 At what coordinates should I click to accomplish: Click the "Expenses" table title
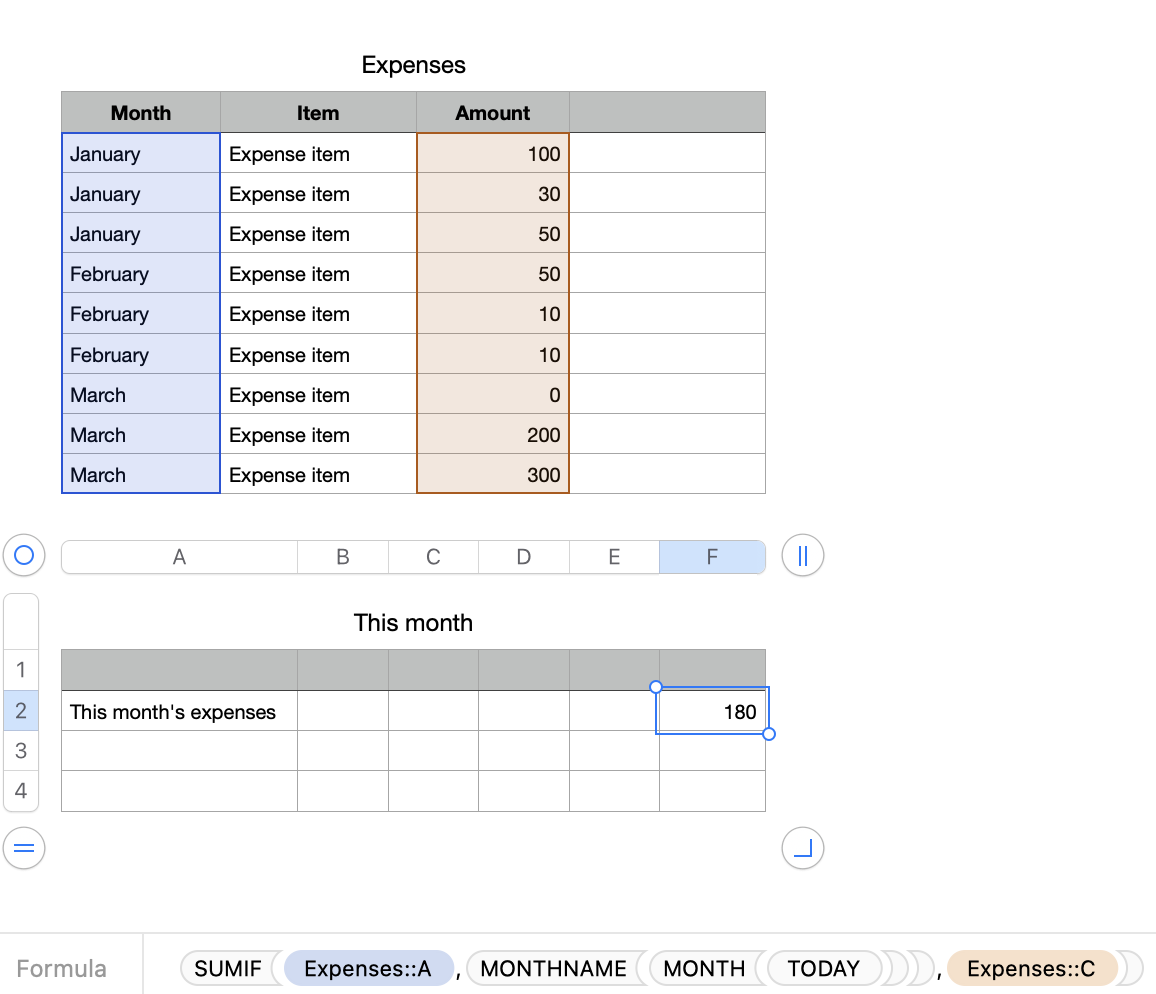pos(413,64)
